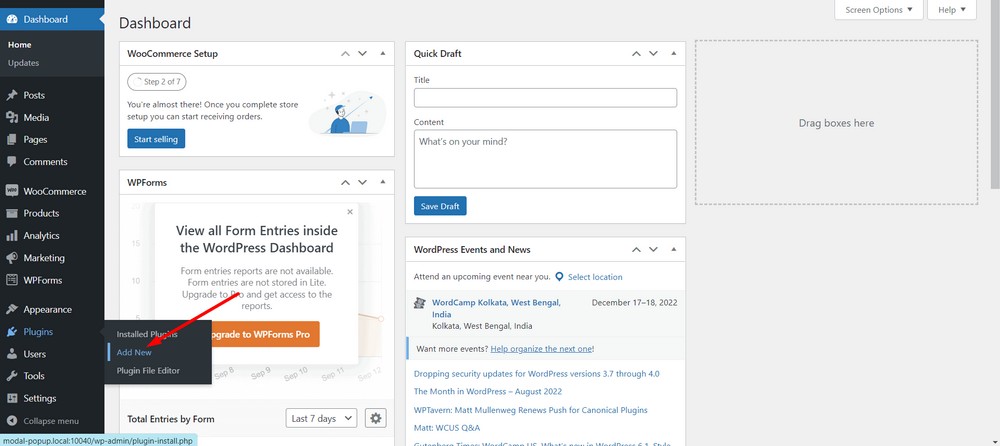Move Quick Draft box up
This screenshot has height=446, width=1000.
(636, 54)
